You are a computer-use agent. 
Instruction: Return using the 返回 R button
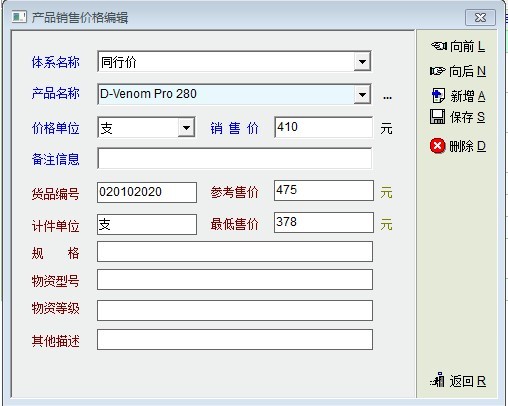(458, 381)
